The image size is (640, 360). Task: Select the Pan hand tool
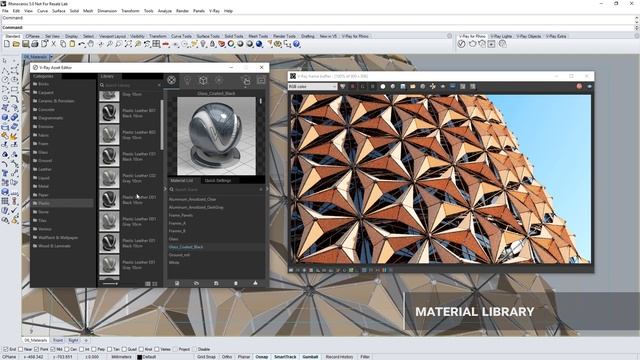[x=91, y=44]
